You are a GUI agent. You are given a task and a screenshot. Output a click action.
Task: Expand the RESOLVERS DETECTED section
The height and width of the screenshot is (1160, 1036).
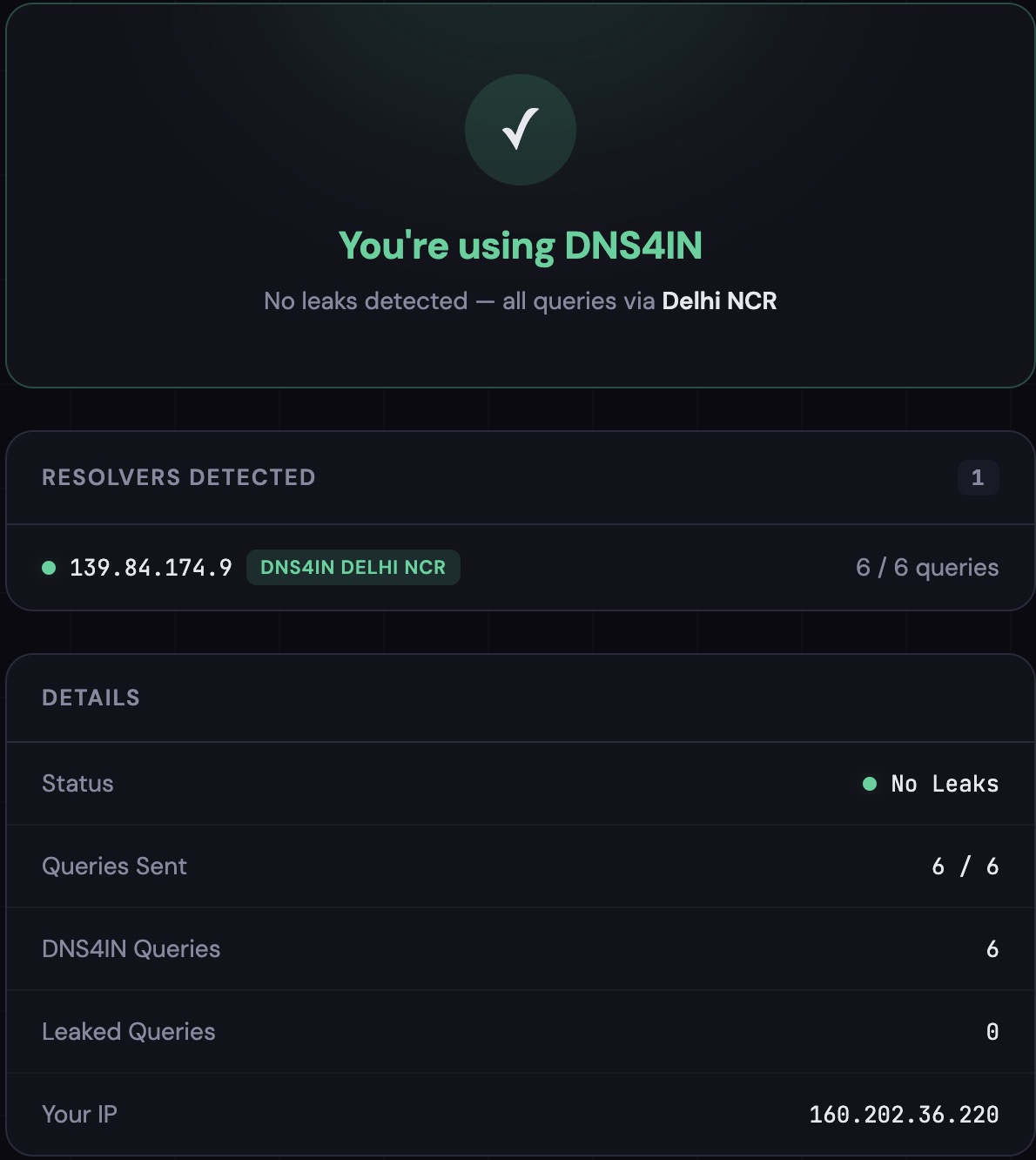(178, 477)
